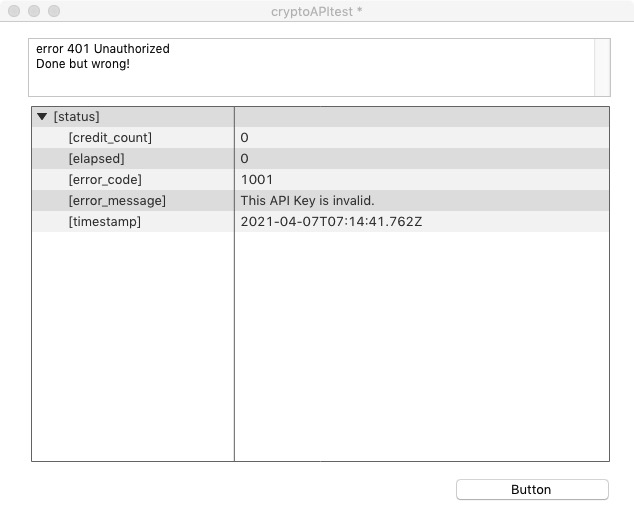Click the credit_count value 0
Viewport: 634px width, 518px height.
[x=245, y=137]
